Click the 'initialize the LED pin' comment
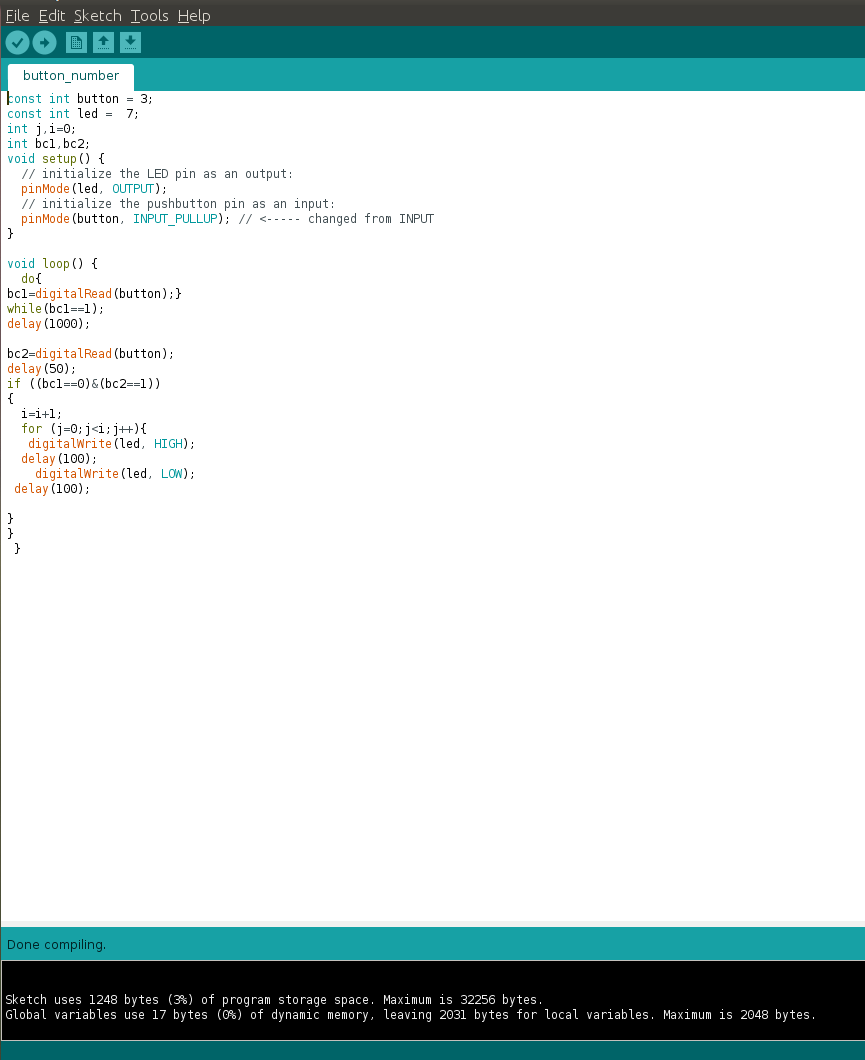Screen dimensions: 865x1060 157,174
